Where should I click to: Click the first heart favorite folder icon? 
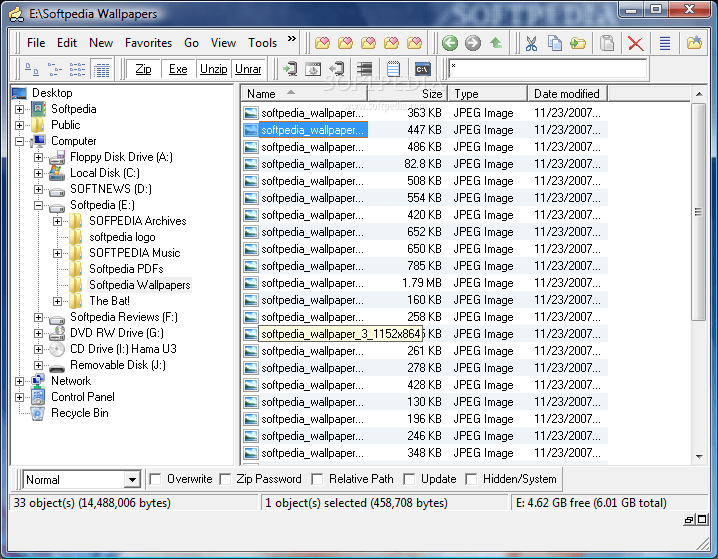322,43
